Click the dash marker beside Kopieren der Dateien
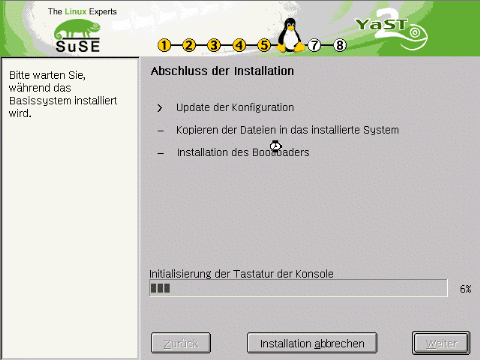Viewport: 480px width, 360px height. [160, 131]
